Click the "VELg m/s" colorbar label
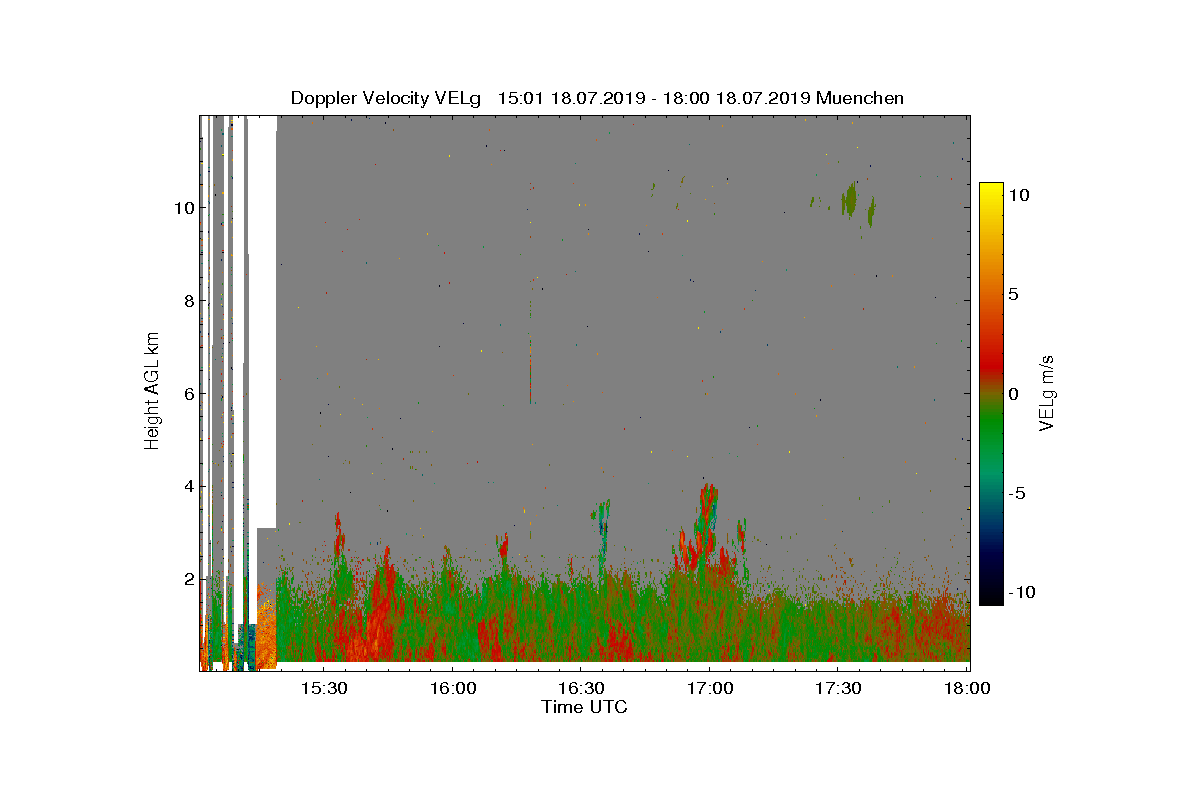1200x800 pixels. [x=1047, y=392]
